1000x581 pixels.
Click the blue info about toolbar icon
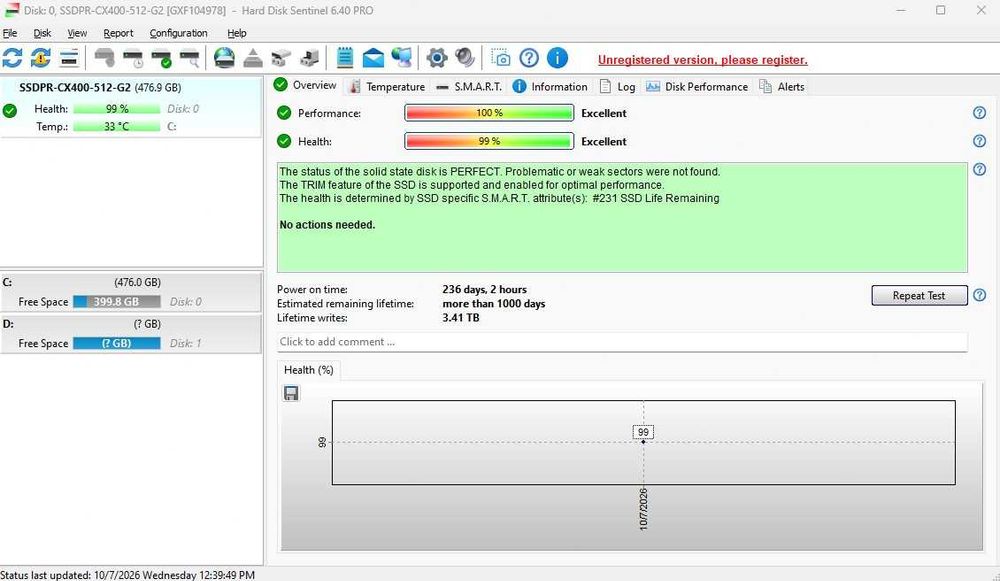(x=557, y=58)
